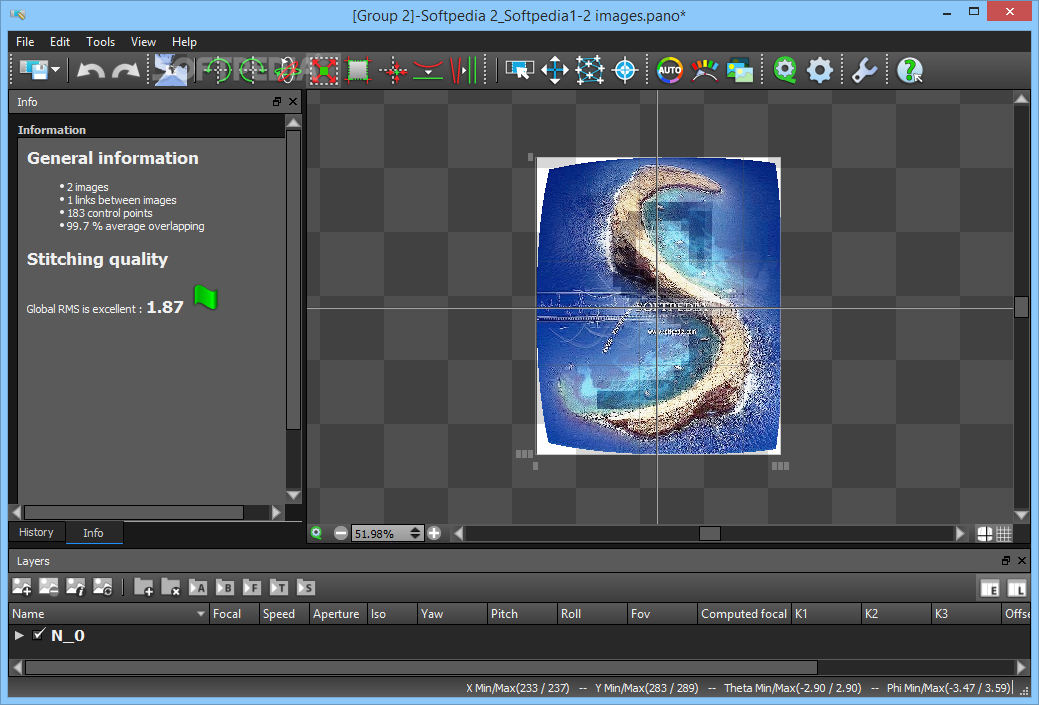
Task: Open the control points mesh editor icon
Action: (x=590, y=70)
